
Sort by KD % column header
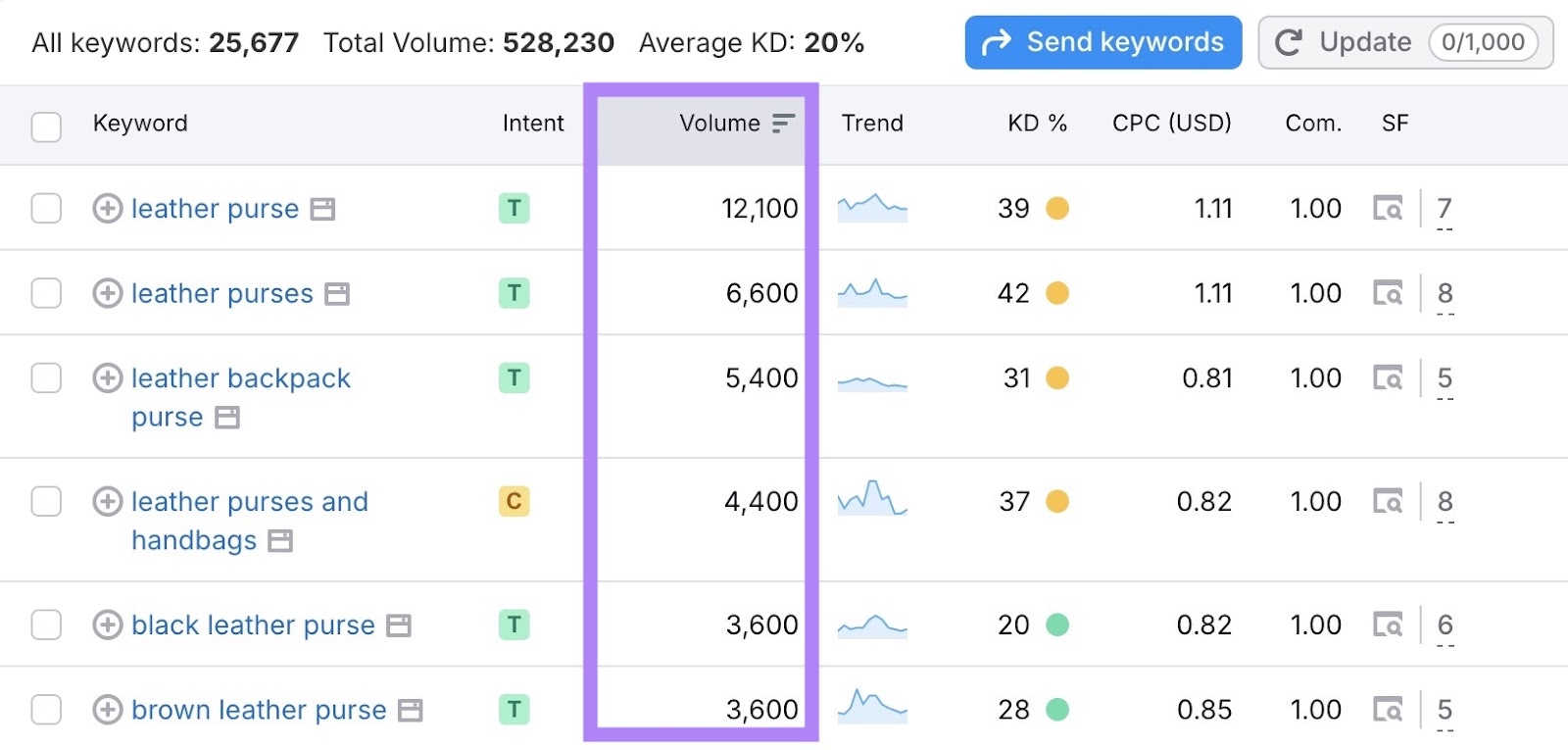click(x=1037, y=124)
